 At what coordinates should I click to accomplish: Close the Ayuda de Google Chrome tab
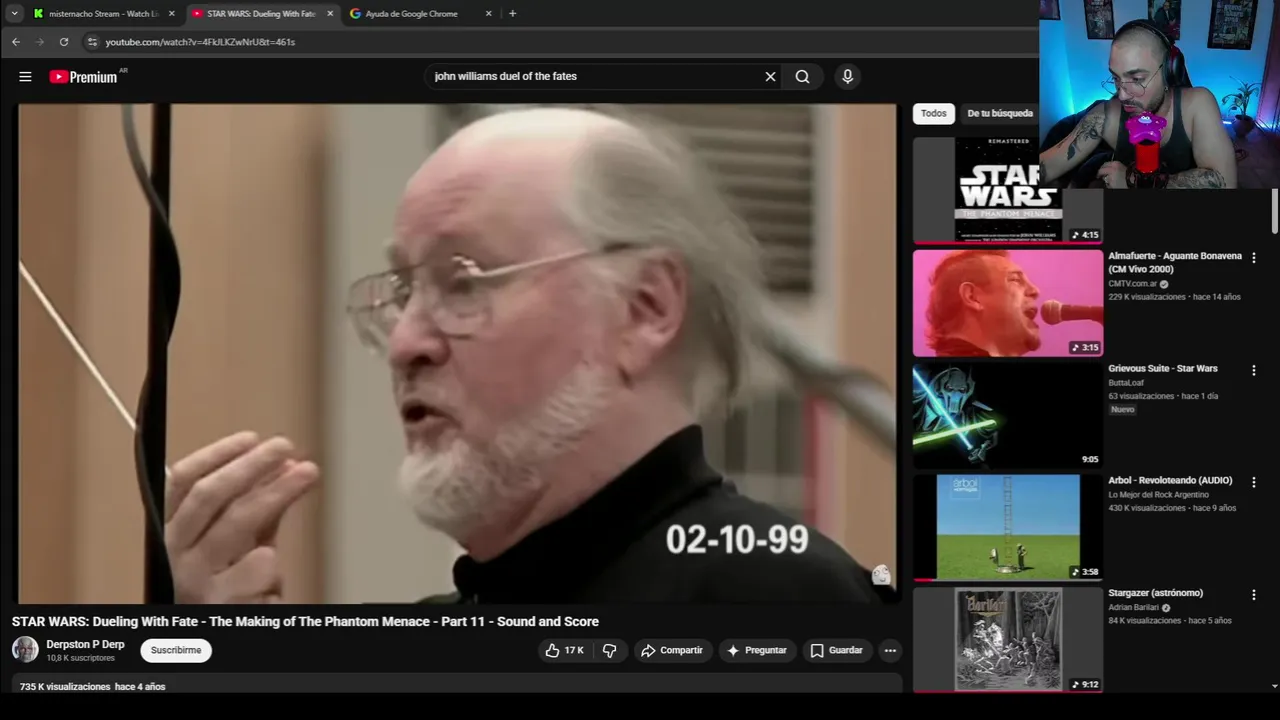[488, 13]
